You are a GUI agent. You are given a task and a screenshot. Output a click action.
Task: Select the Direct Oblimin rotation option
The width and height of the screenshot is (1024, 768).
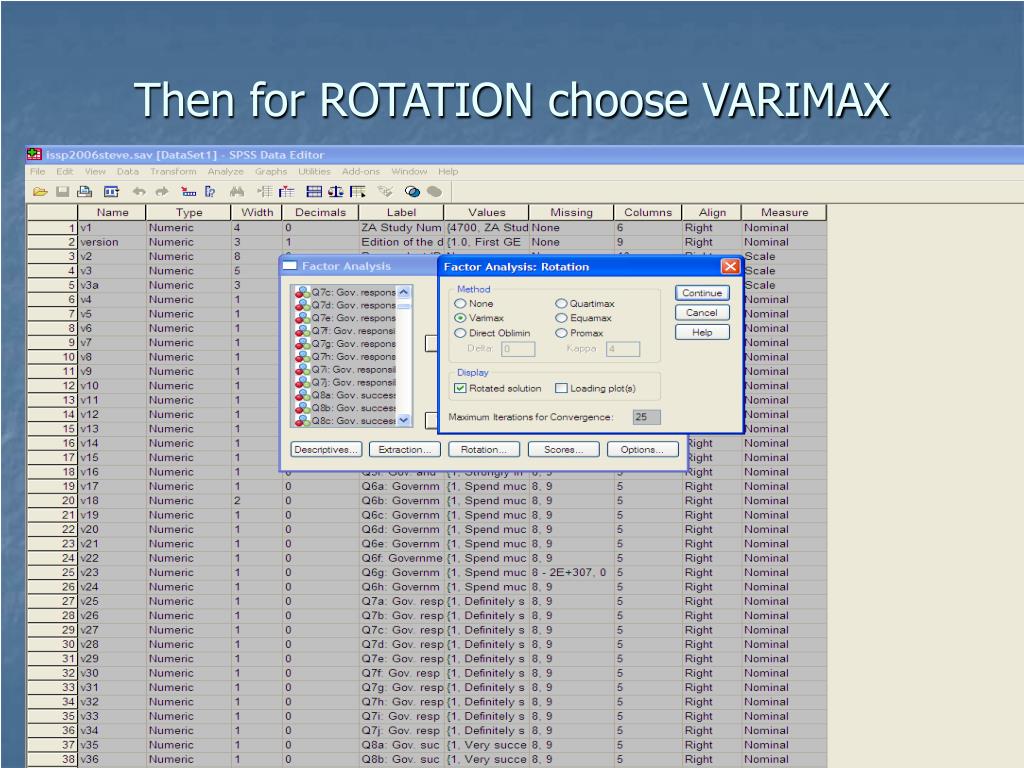point(460,333)
